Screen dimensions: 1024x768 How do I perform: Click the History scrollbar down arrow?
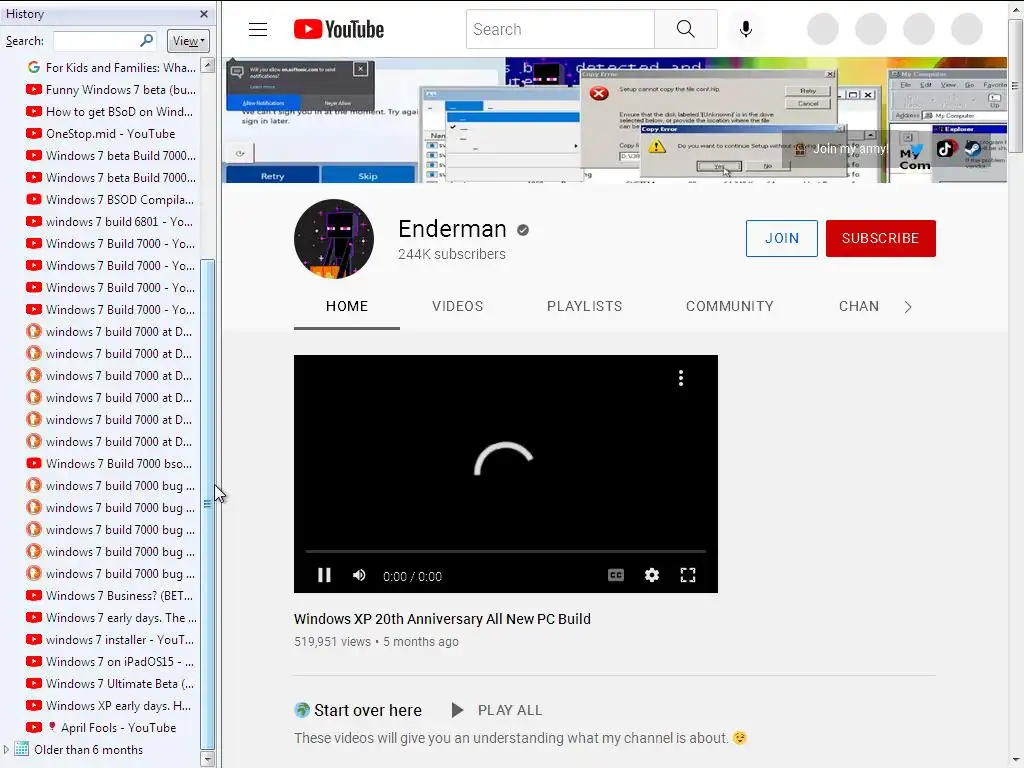pos(208,759)
